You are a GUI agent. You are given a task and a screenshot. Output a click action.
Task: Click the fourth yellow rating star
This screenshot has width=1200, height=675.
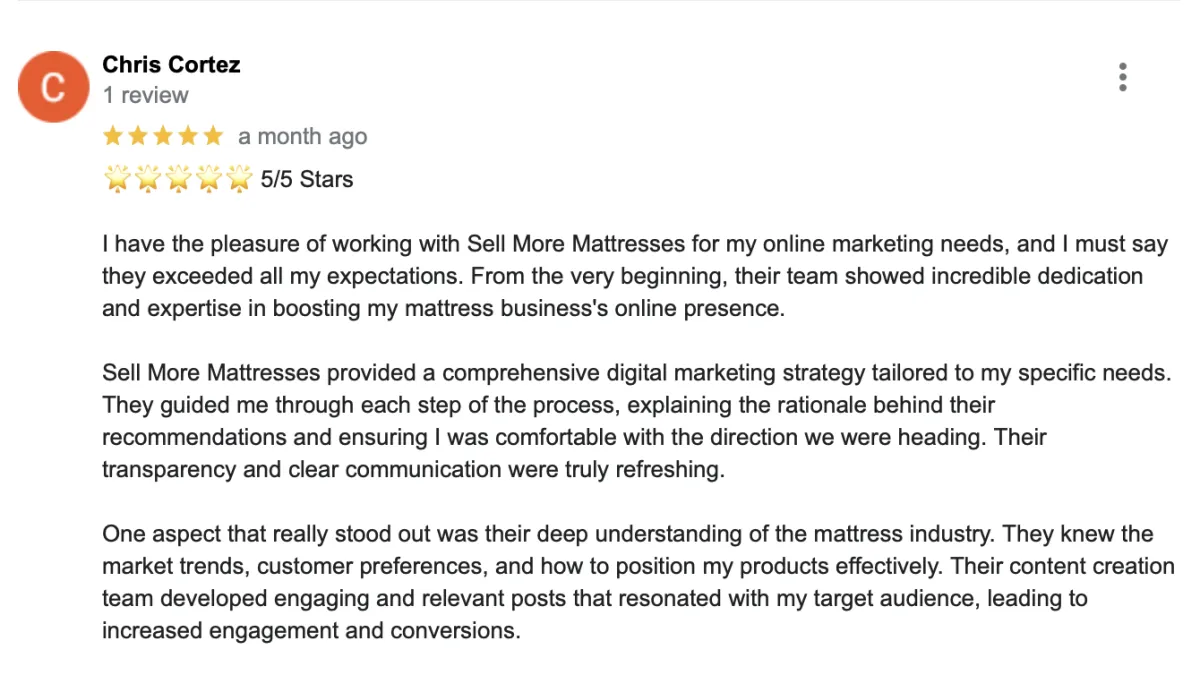pyautogui.click(x=188, y=136)
